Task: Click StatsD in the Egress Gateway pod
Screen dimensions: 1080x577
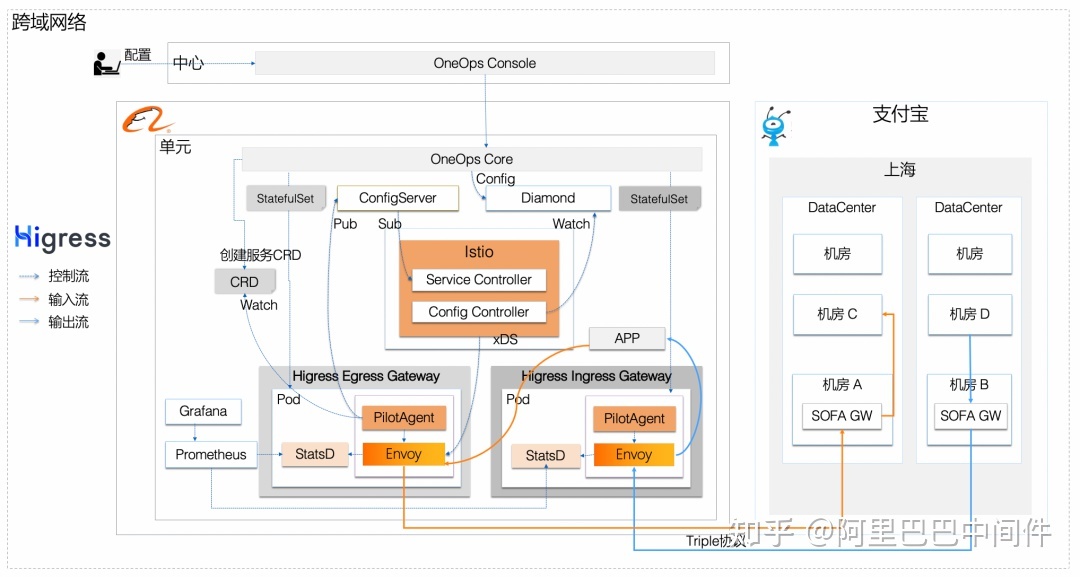Action: [315, 454]
